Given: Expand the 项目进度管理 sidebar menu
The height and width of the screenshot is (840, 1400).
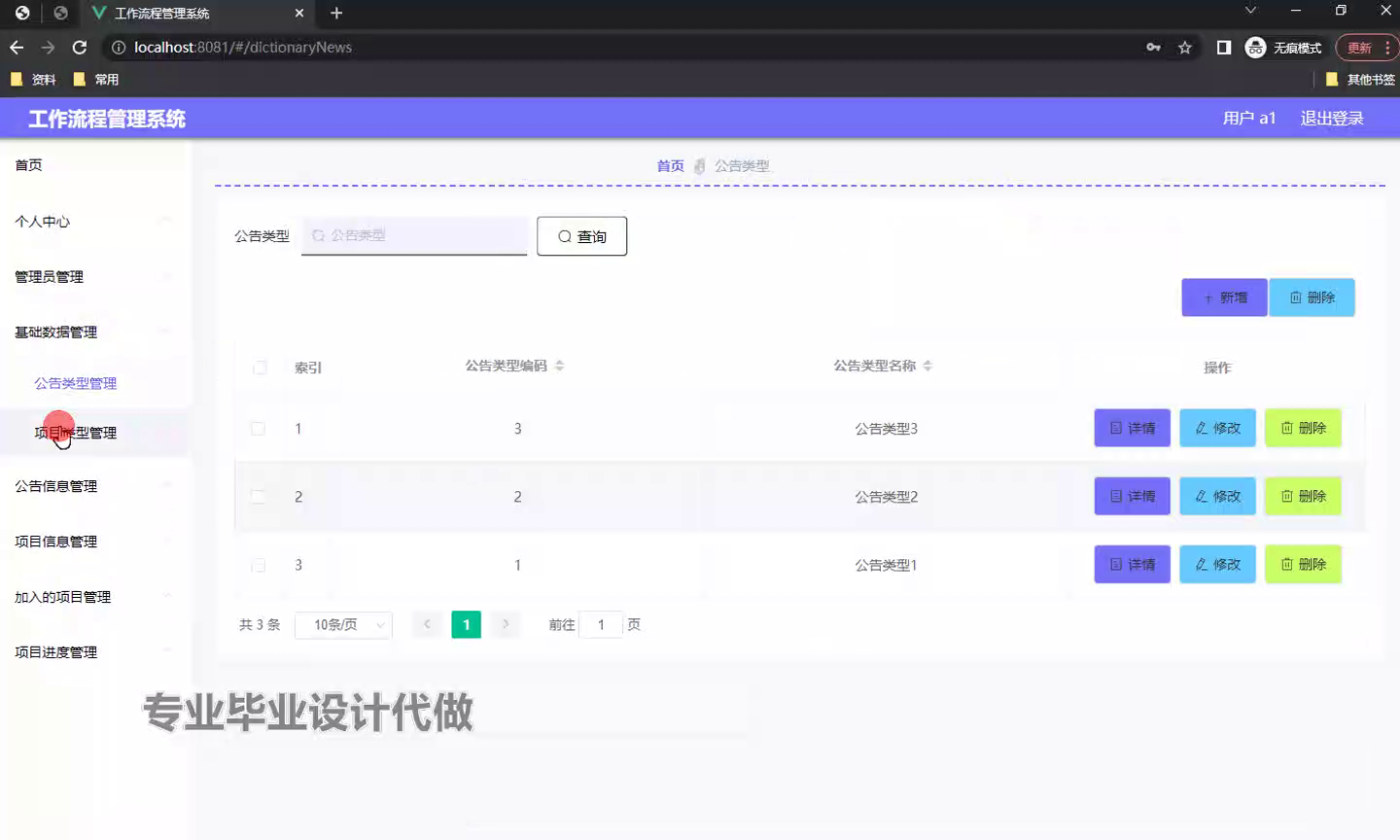Looking at the screenshot, I should (94, 651).
